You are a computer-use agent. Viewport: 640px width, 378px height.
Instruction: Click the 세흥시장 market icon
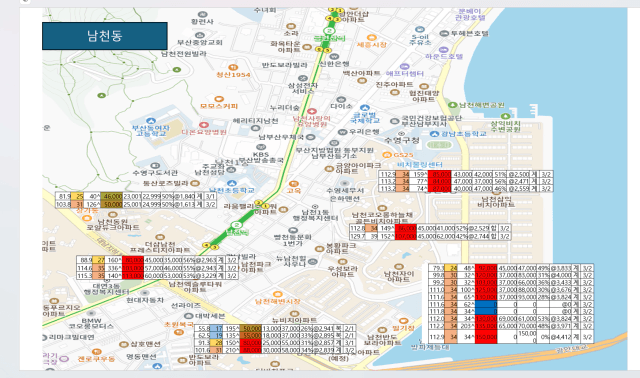point(371,38)
